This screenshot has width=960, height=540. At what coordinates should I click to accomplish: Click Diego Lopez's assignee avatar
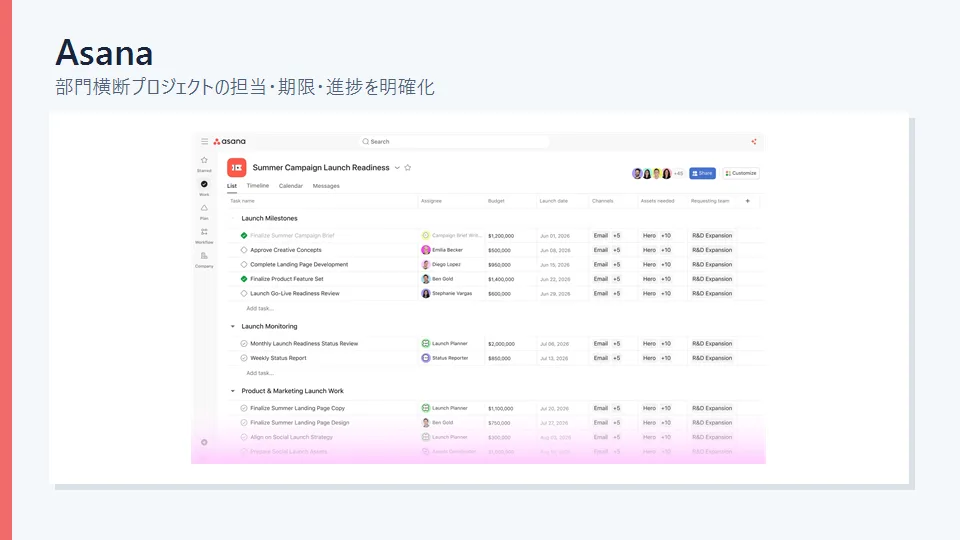click(426, 264)
